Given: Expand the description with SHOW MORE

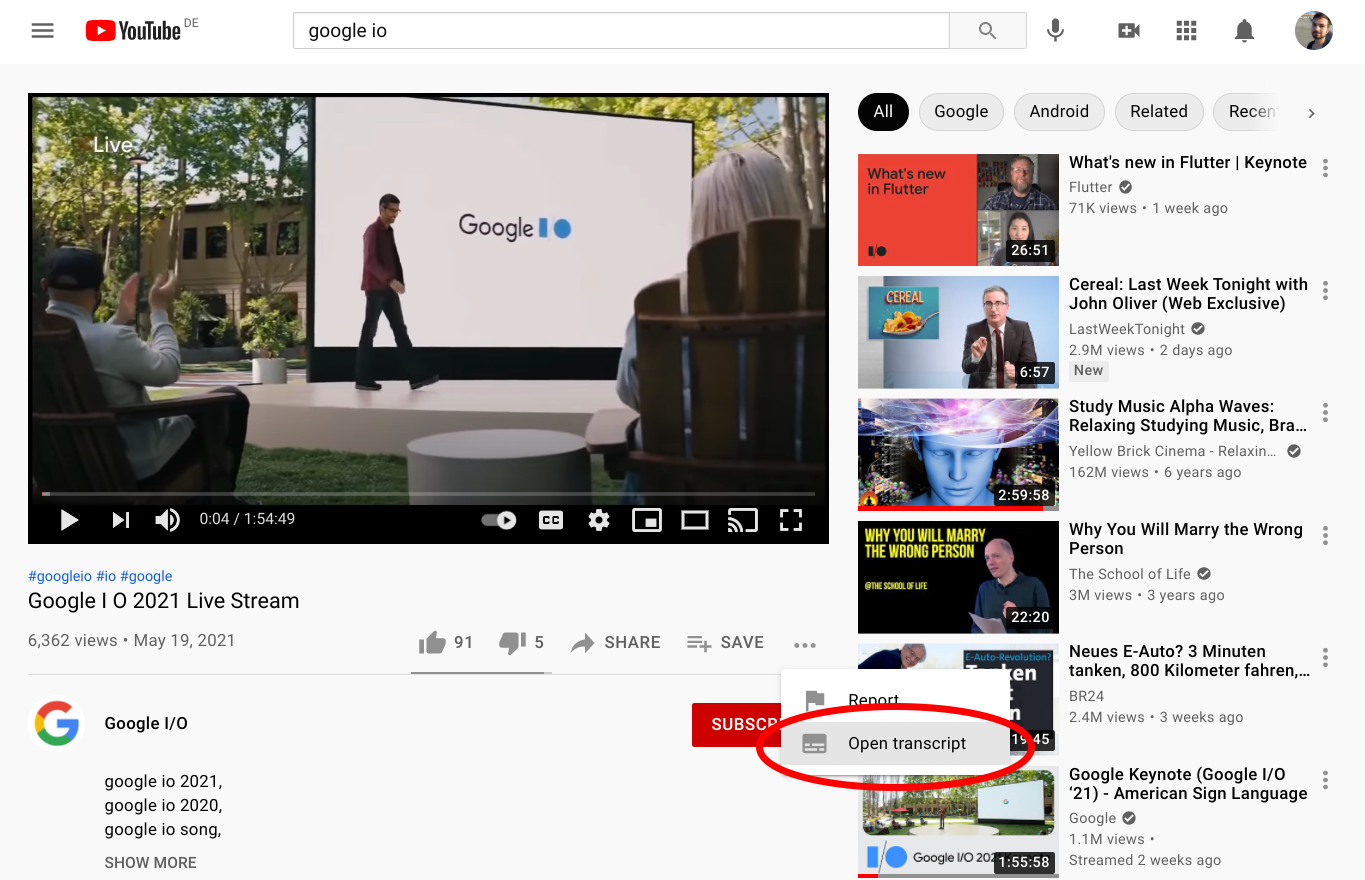Looking at the screenshot, I should [150, 862].
